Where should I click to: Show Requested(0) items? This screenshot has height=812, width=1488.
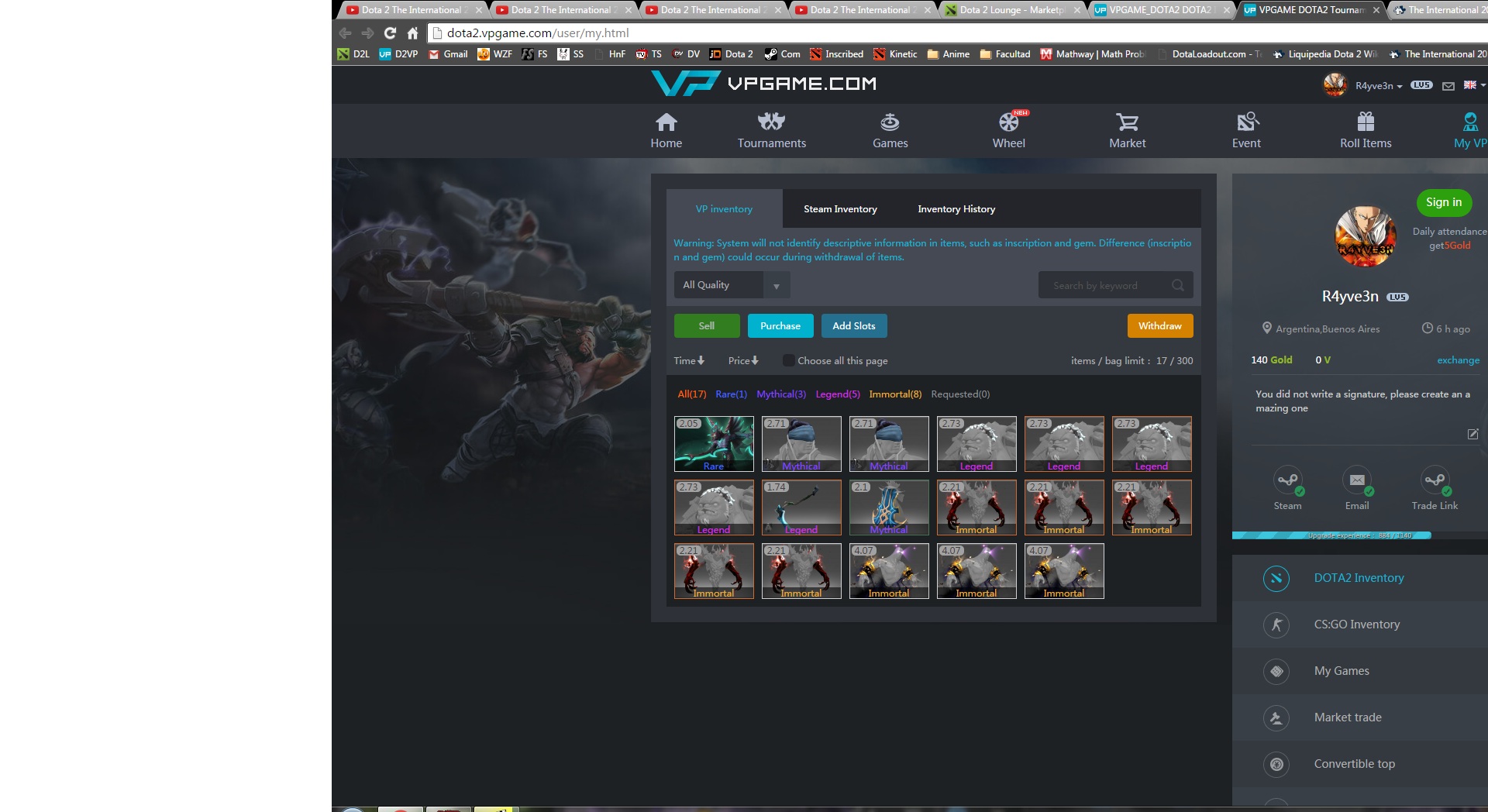click(960, 394)
